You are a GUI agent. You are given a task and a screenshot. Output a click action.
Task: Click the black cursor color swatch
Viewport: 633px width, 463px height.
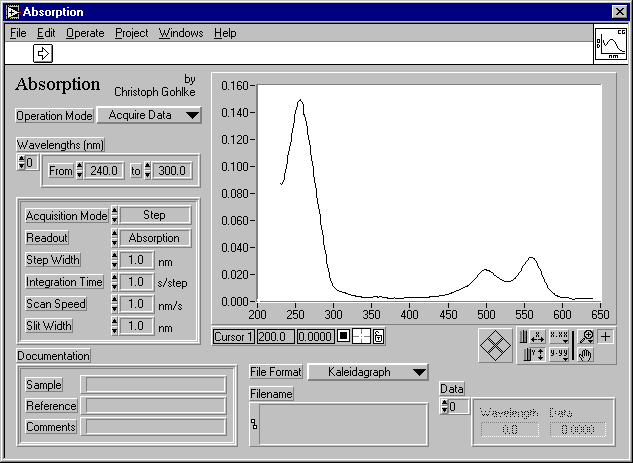pyautogui.click(x=343, y=337)
